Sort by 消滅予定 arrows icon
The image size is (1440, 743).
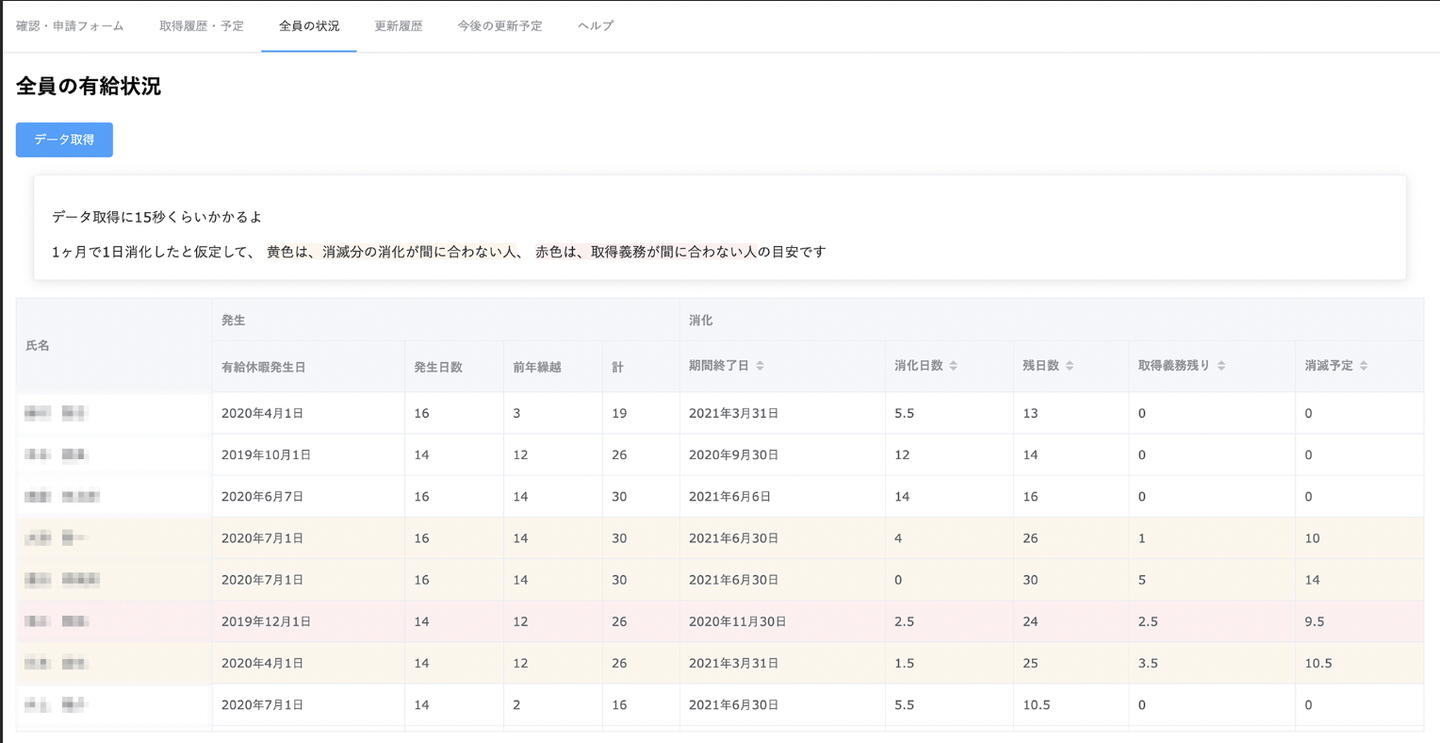(x=1364, y=366)
